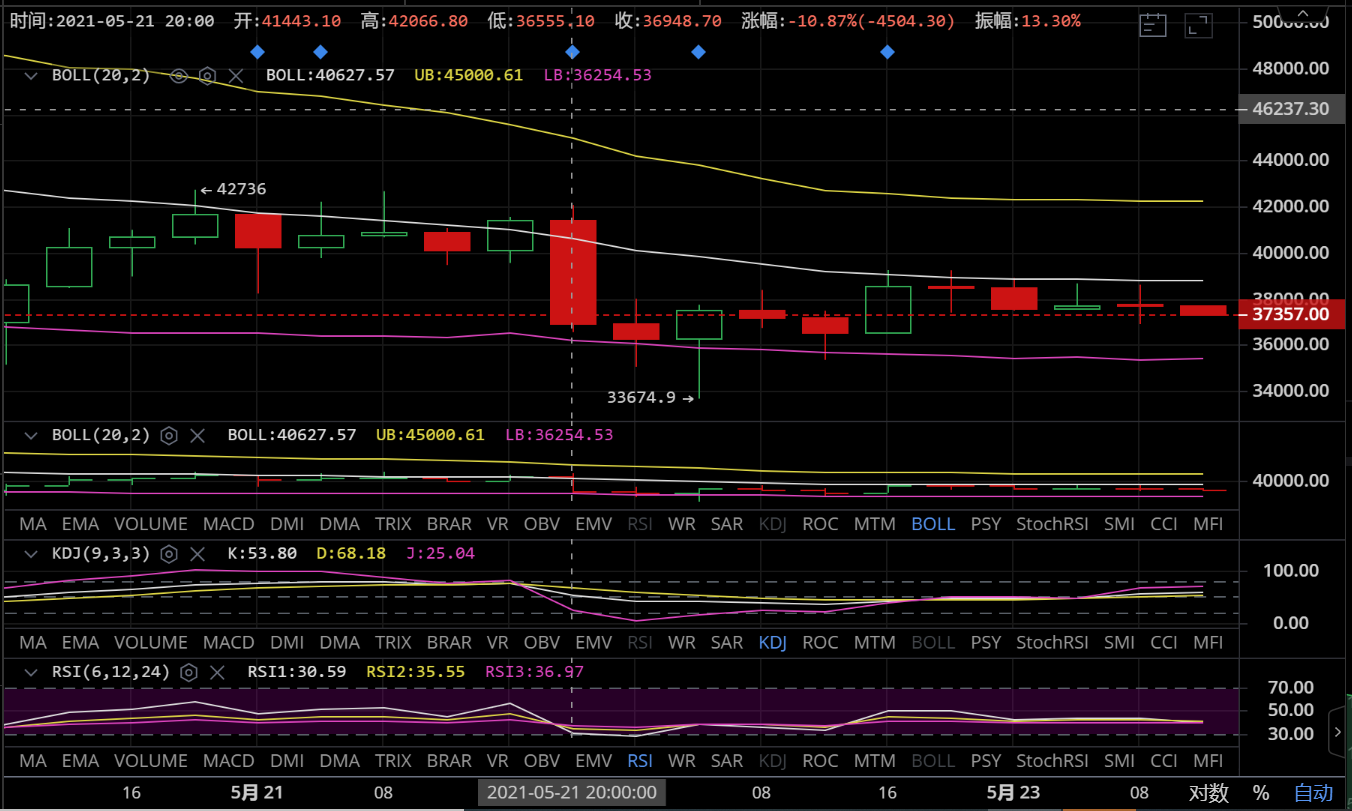Open RSI indicator settings gear

(188, 672)
